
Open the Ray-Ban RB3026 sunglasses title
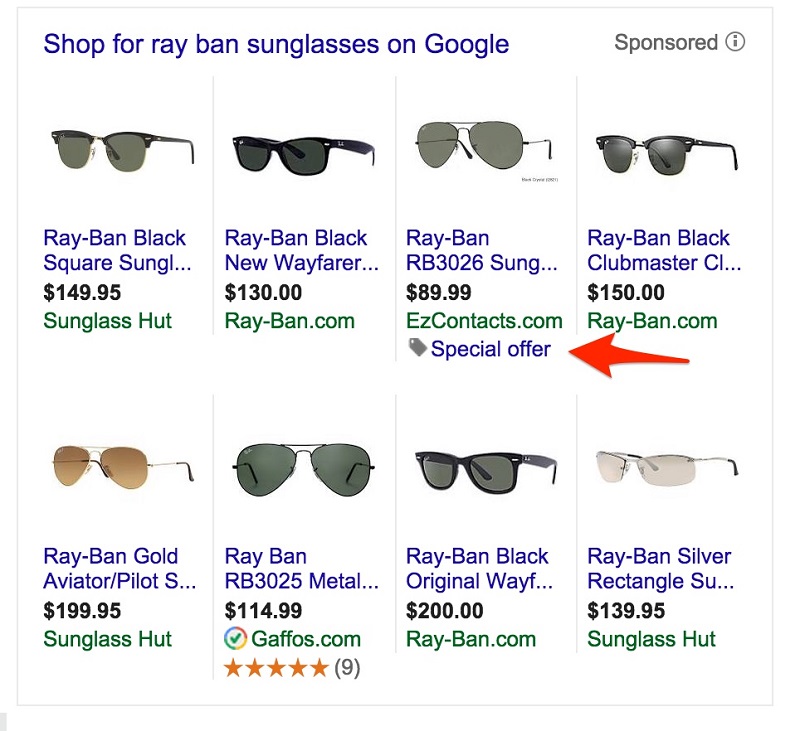pyautogui.click(x=482, y=251)
